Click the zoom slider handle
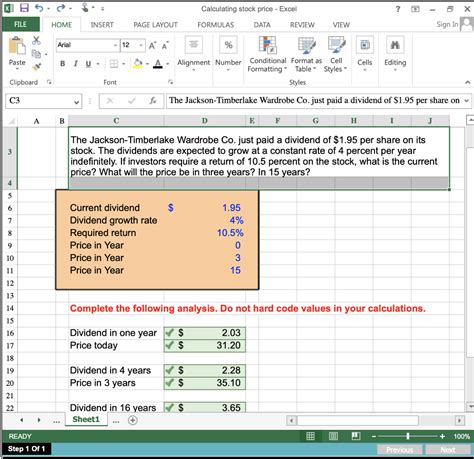The width and height of the screenshot is (474, 459). 408,436
